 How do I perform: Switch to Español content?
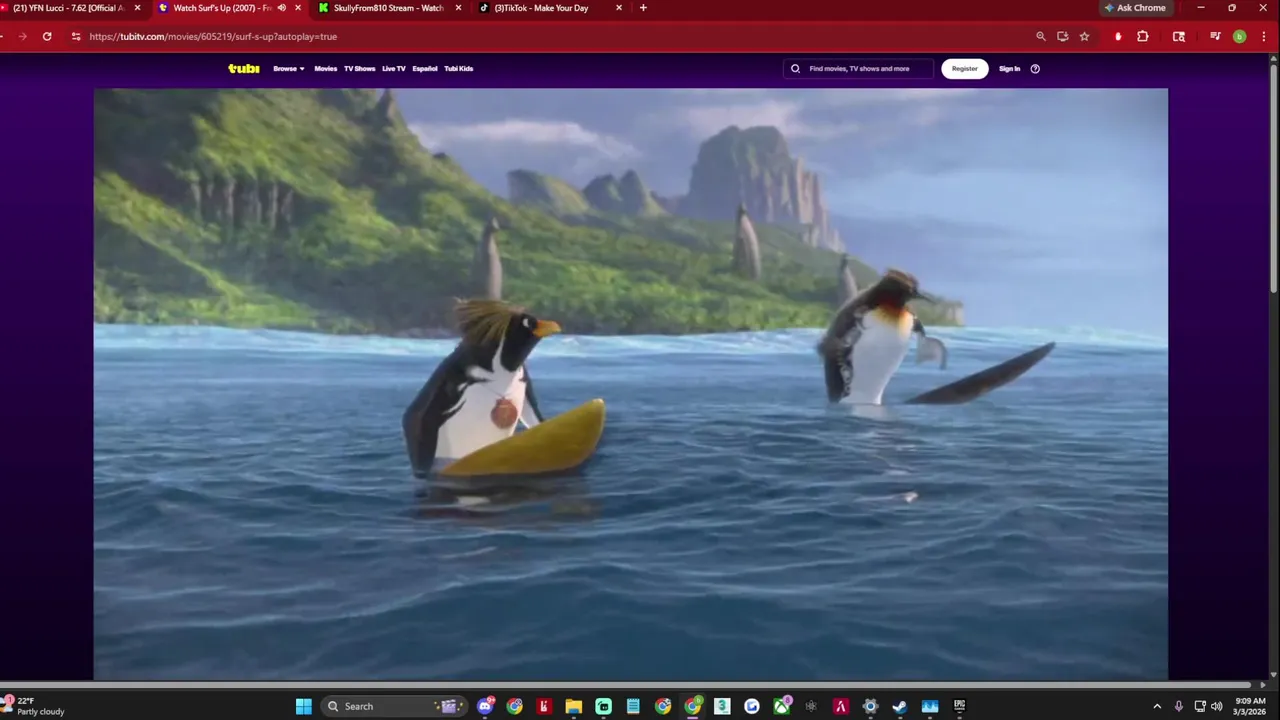425,69
